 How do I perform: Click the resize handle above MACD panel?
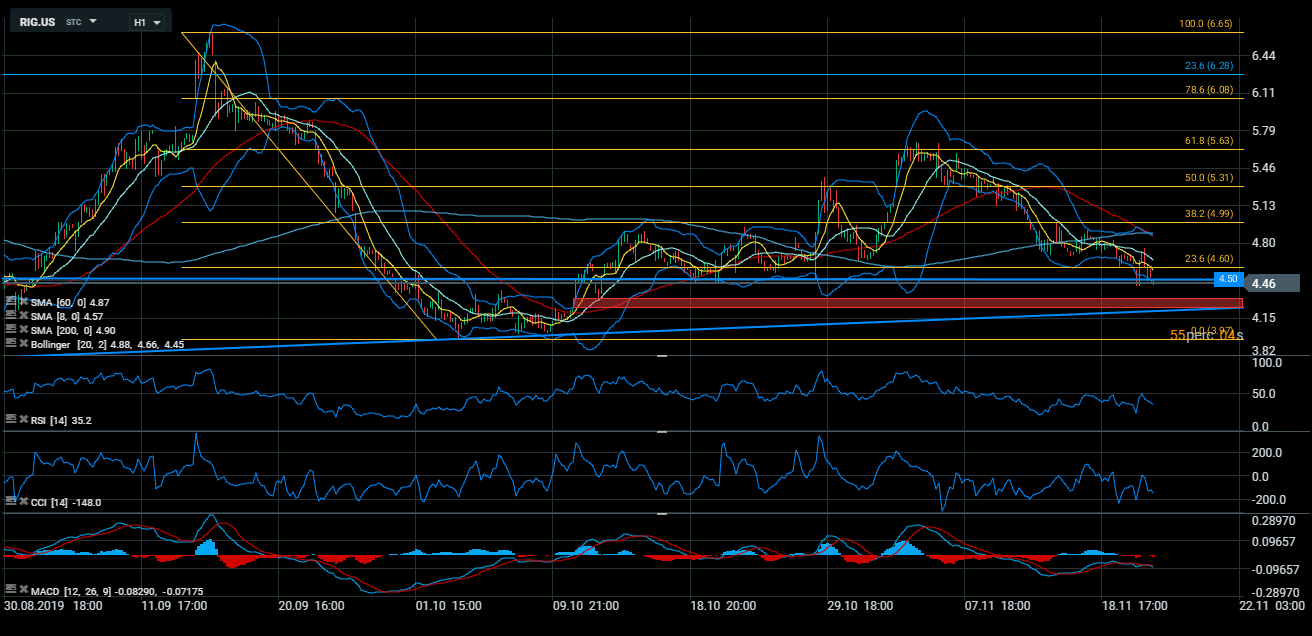(660, 514)
